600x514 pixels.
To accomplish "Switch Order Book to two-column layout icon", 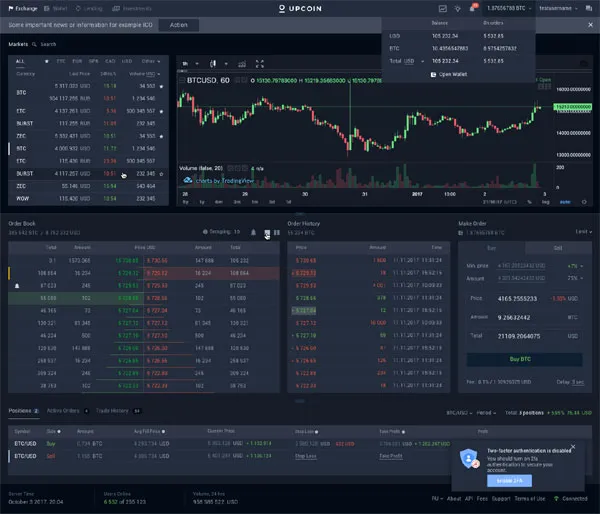I will 277,232.
